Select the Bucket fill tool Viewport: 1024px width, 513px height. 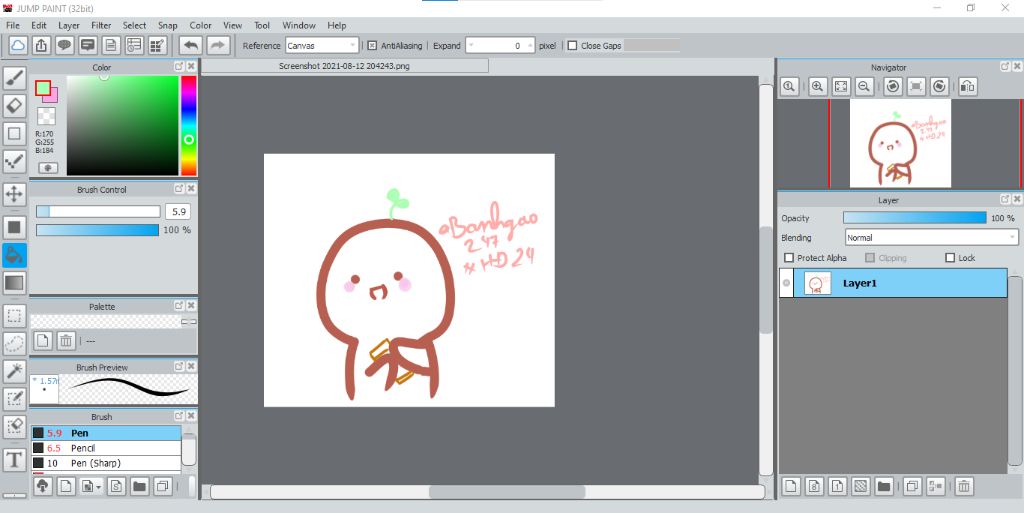[x=14, y=255]
